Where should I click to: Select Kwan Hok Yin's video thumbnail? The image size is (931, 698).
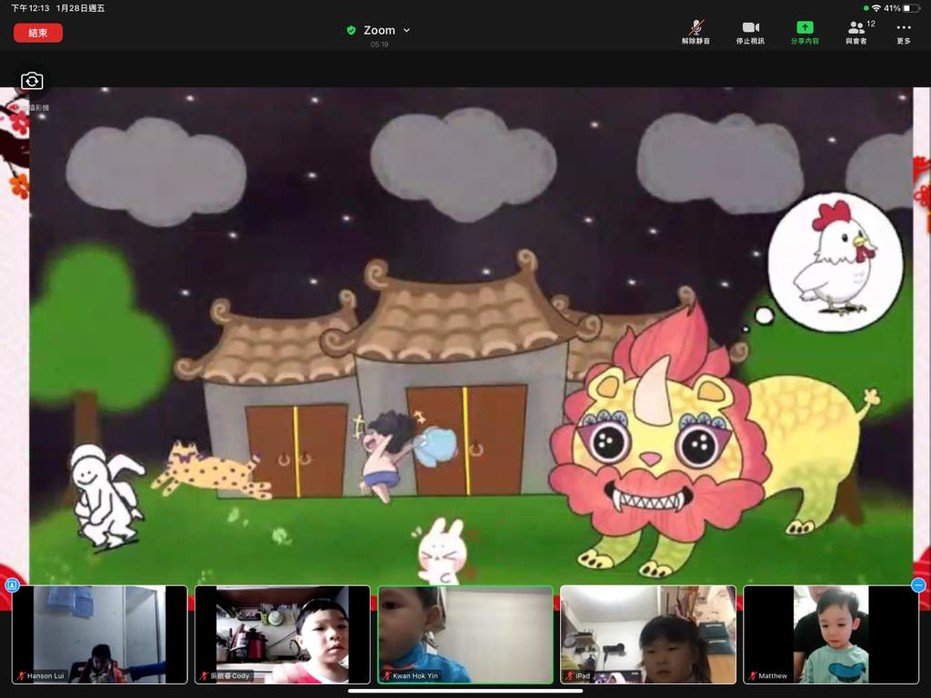pos(465,634)
